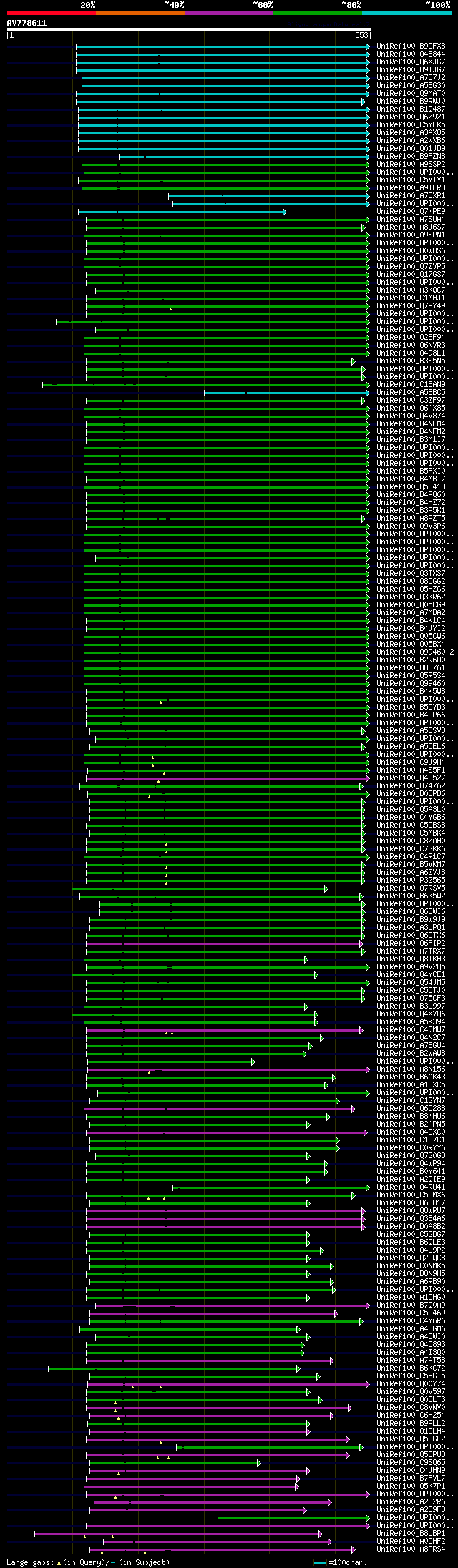Click the purple alignment bar of Q4P527
The image size is (458, 1568).
point(228,778)
